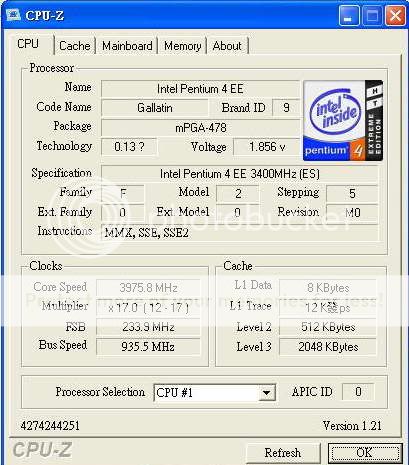Click the Specification text field
This screenshot has height=465, width=409.
pyautogui.click(x=239, y=174)
